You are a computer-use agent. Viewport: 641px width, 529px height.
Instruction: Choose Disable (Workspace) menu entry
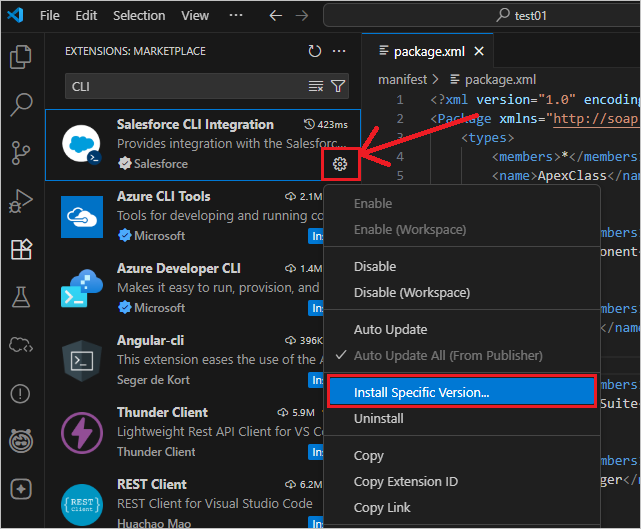[462, 293]
